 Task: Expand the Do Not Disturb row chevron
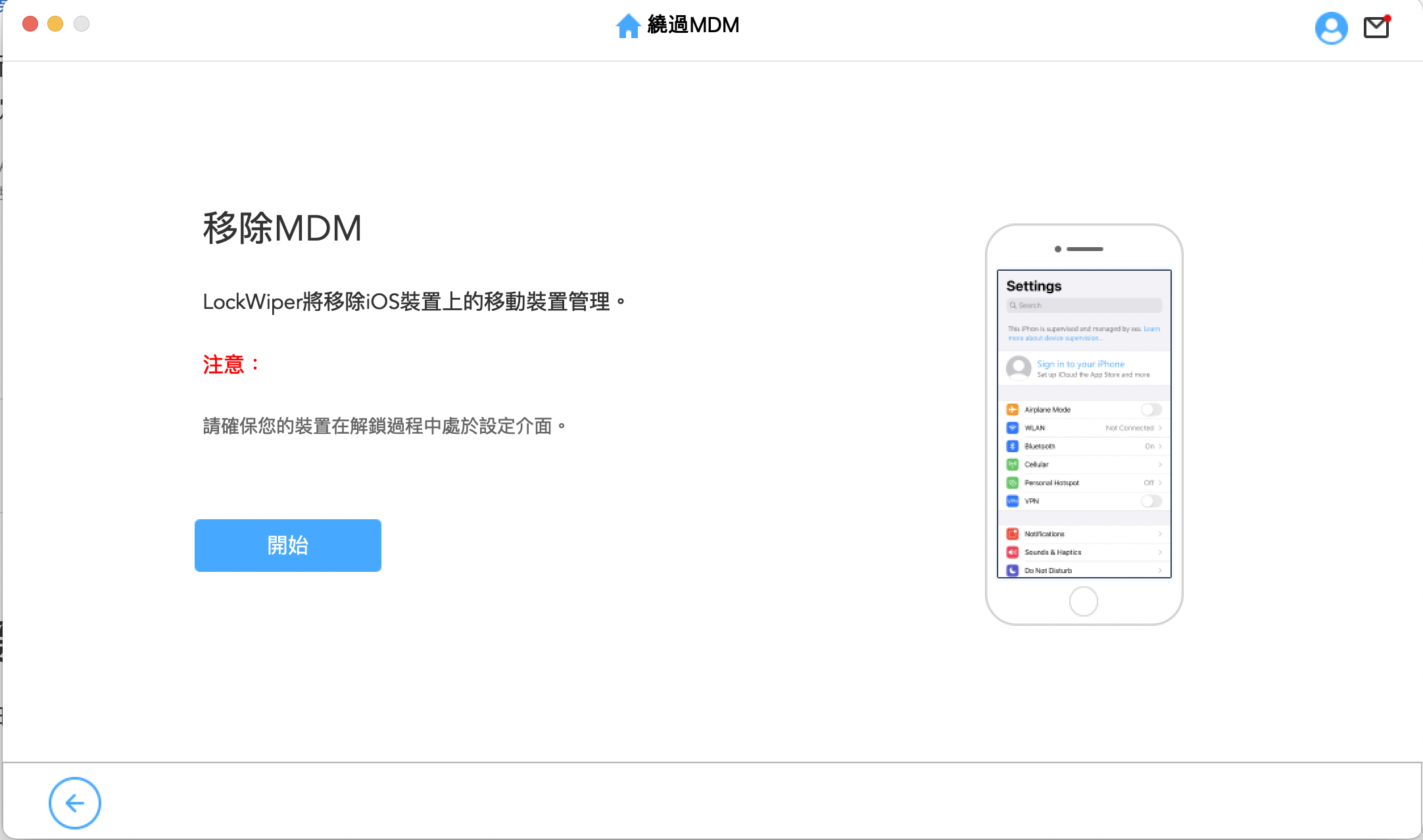pyautogui.click(x=1160, y=571)
